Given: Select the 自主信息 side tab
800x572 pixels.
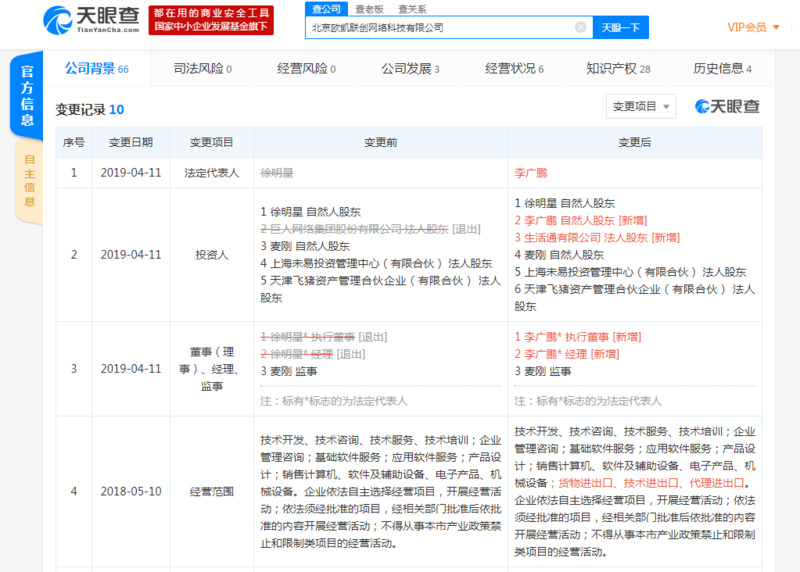Looking at the screenshot, I should click(x=29, y=181).
